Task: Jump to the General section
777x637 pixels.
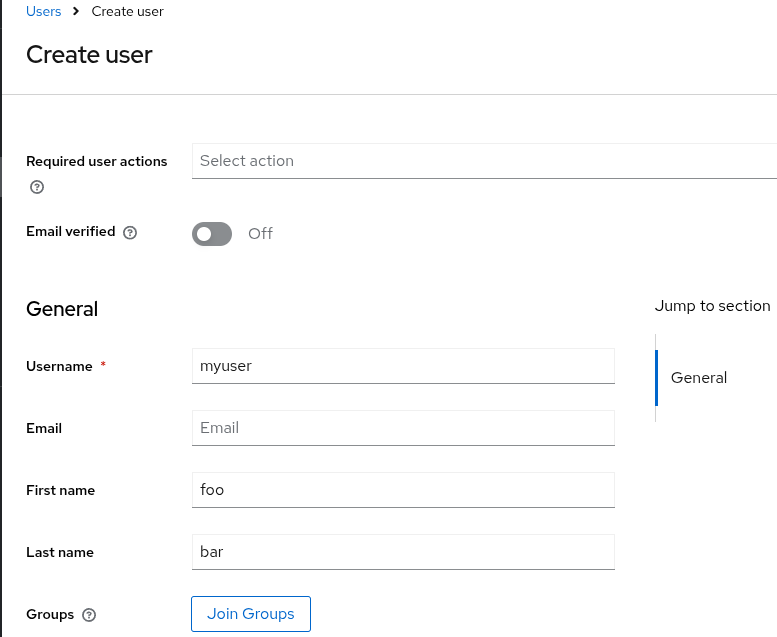Action: (x=698, y=378)
